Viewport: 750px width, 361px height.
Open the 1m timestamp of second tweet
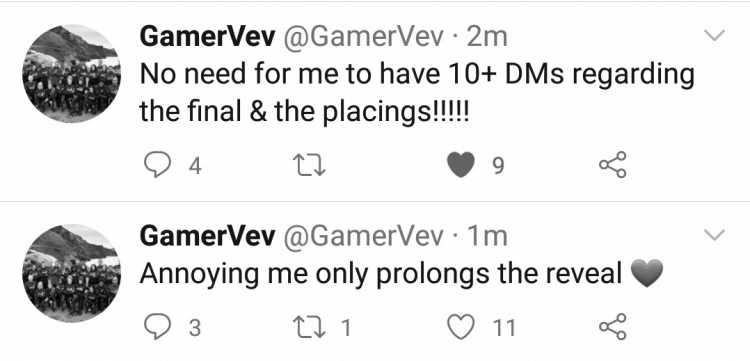click(x=486, y=237)
